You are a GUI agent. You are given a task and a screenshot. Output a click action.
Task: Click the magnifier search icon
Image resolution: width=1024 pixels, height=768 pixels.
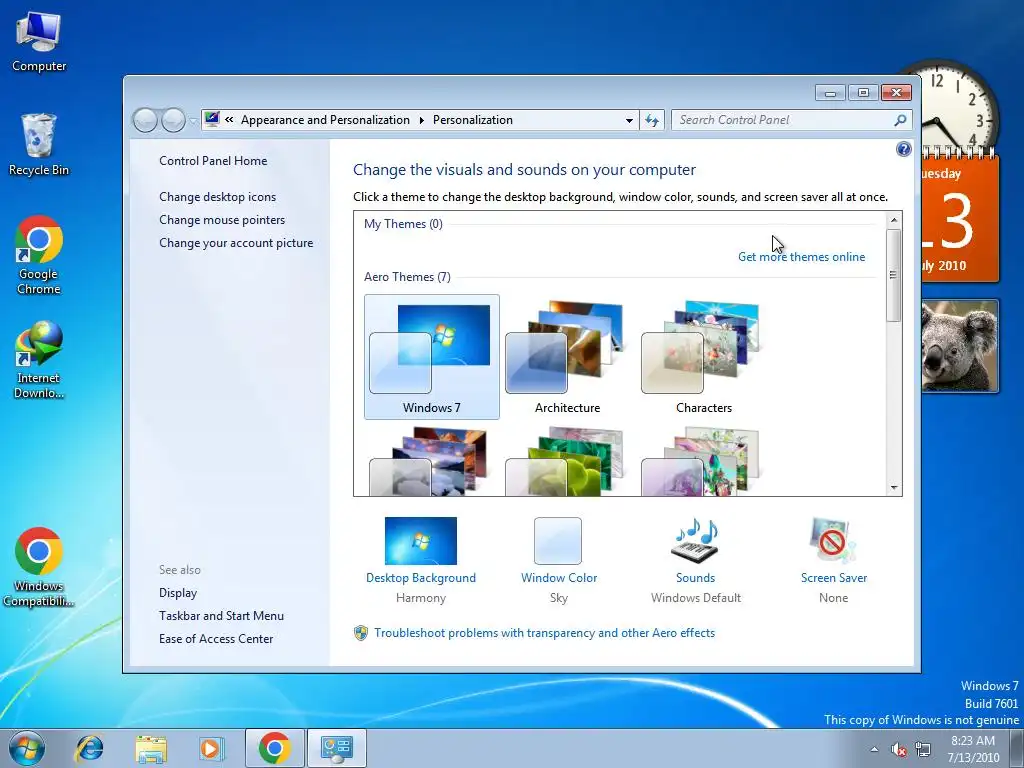900,120
